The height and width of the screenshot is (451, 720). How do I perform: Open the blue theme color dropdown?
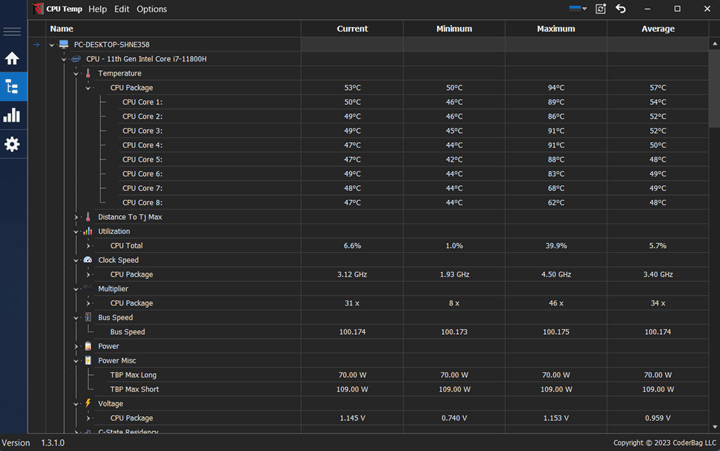coord(578,8)
